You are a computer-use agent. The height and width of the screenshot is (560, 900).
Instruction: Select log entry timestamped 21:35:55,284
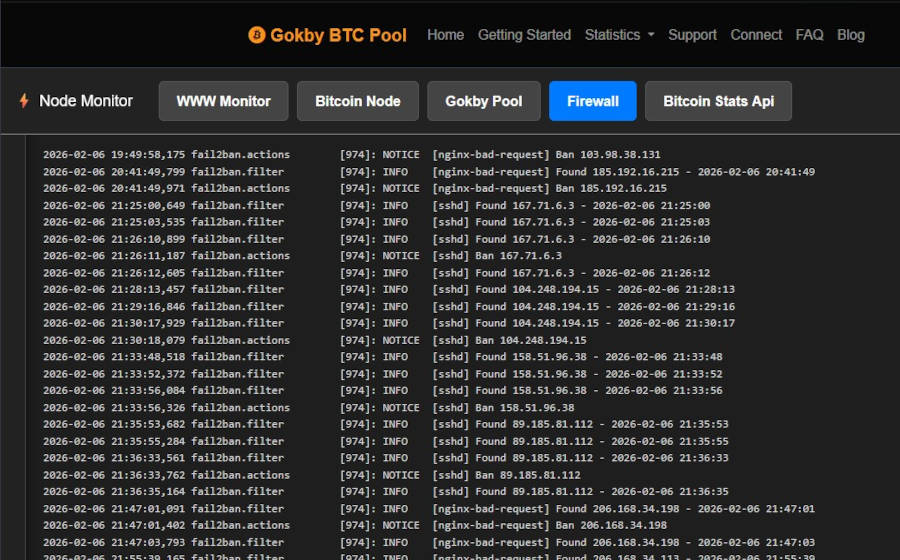point(386,441)
